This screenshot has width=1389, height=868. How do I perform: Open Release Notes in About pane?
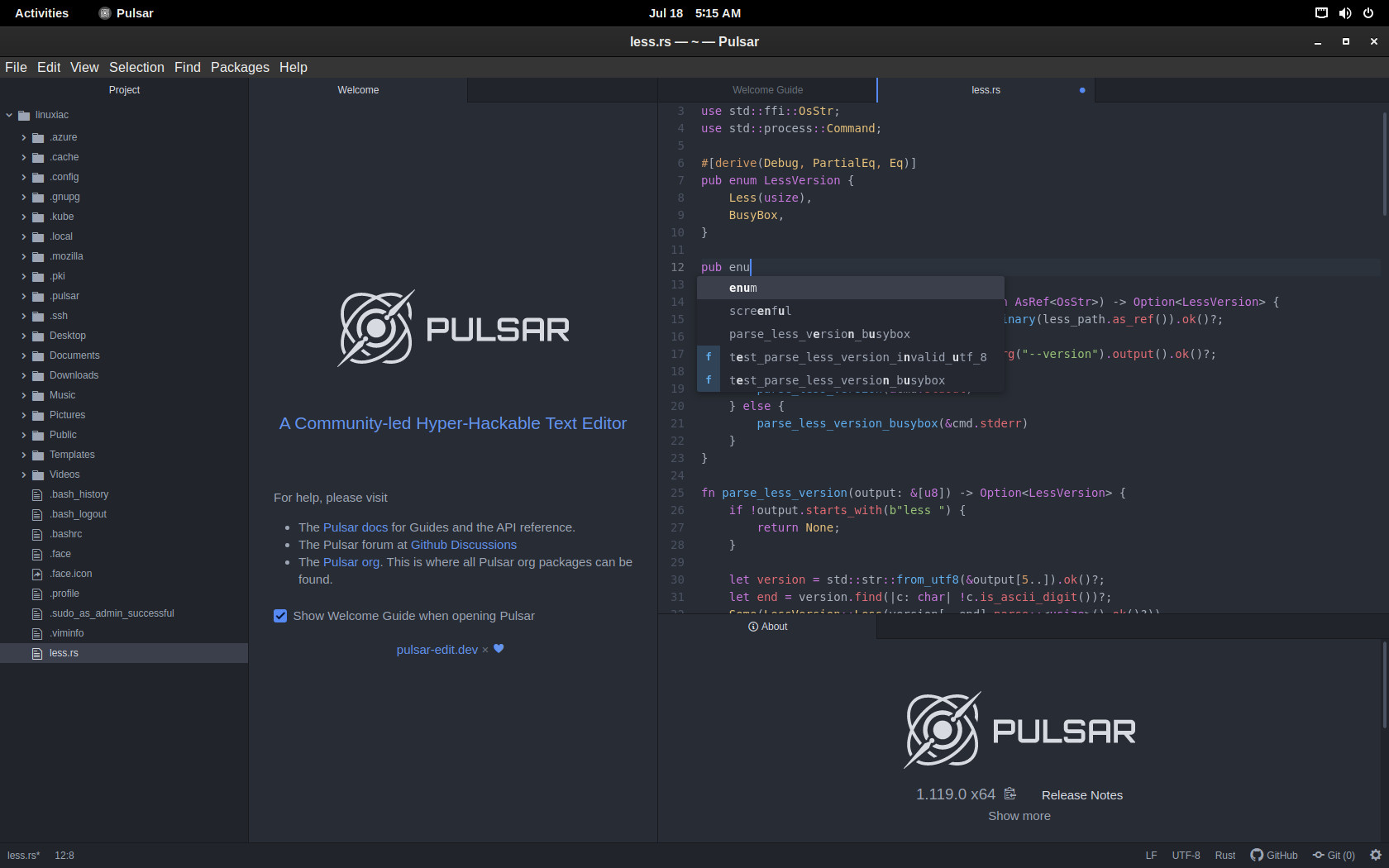click(1082, 795)
